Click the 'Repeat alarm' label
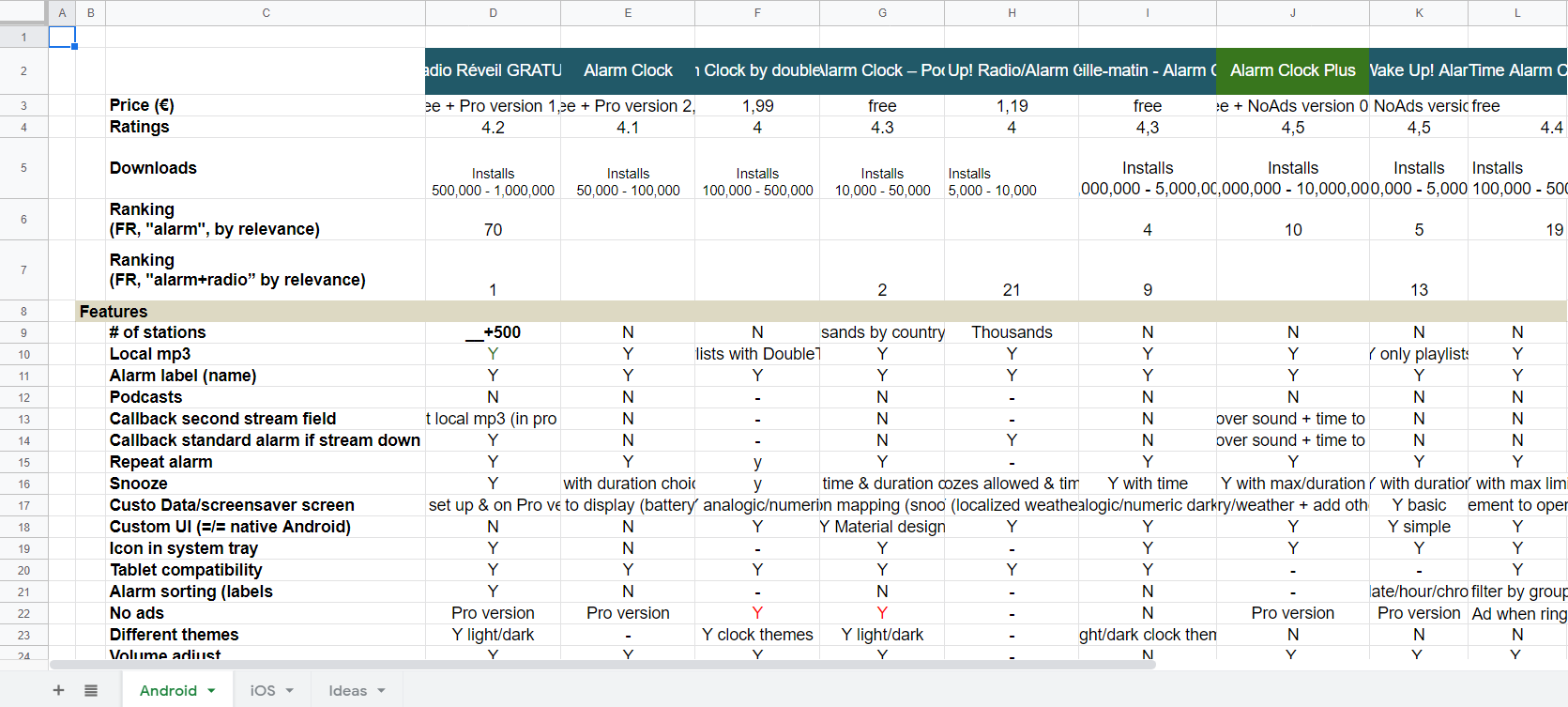The image size is (1568, 707). pos(266,462)
